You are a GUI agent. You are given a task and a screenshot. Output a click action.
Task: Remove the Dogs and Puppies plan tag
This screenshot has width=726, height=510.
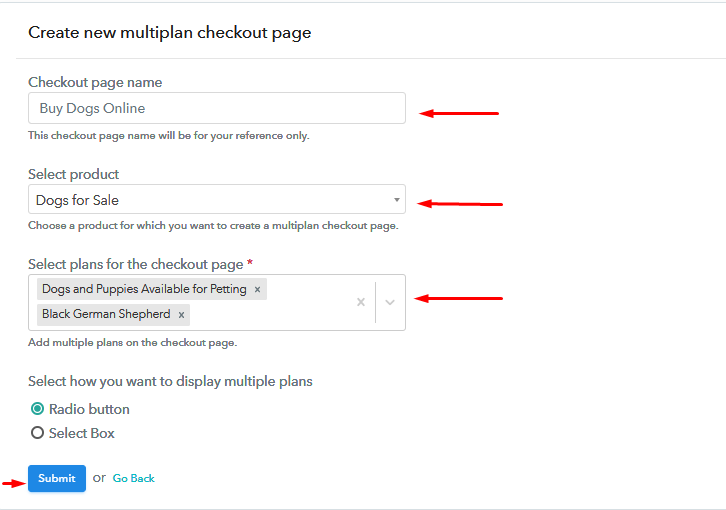pyautogui.click(x=257, y=290)
